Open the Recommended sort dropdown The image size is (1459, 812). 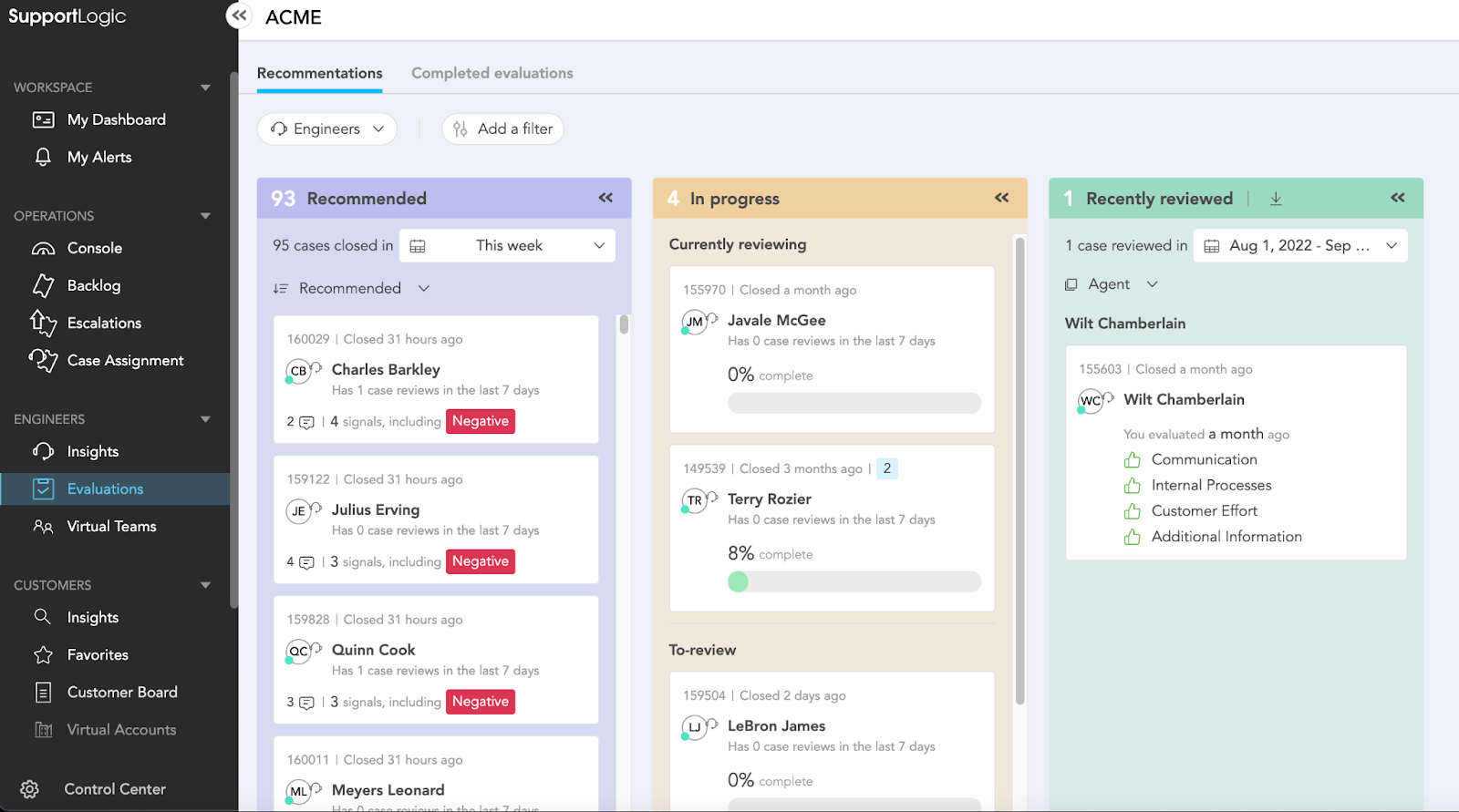tap(351, 288)
